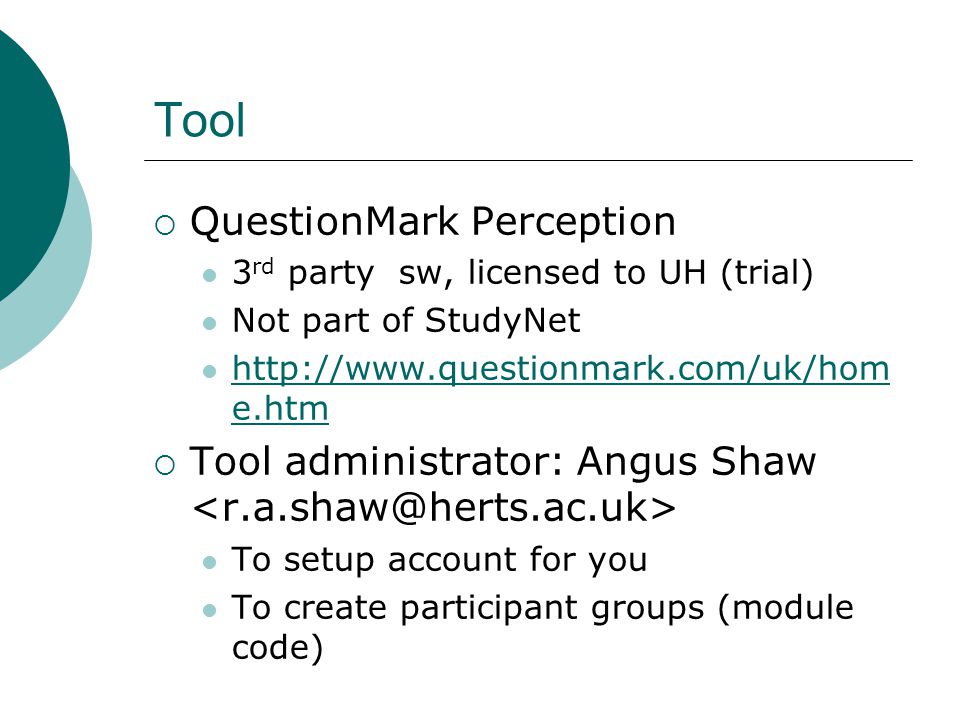Click the r.a.shaw@herts.ac.uk email address
The width and height of the screenshot is (960, 720).
433,508
